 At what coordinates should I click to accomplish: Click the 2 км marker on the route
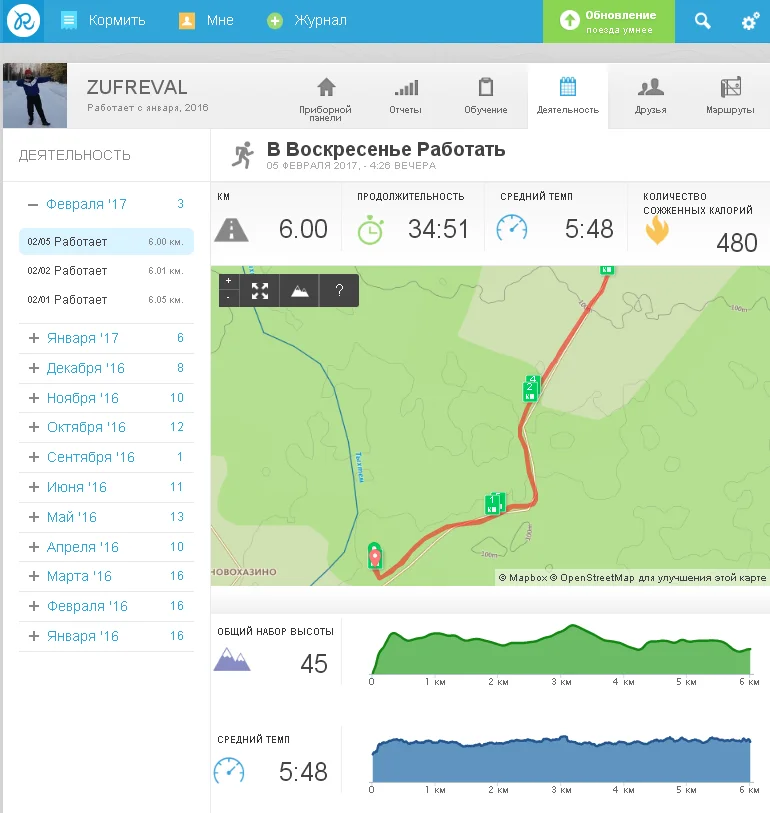[x=530, y=391]
